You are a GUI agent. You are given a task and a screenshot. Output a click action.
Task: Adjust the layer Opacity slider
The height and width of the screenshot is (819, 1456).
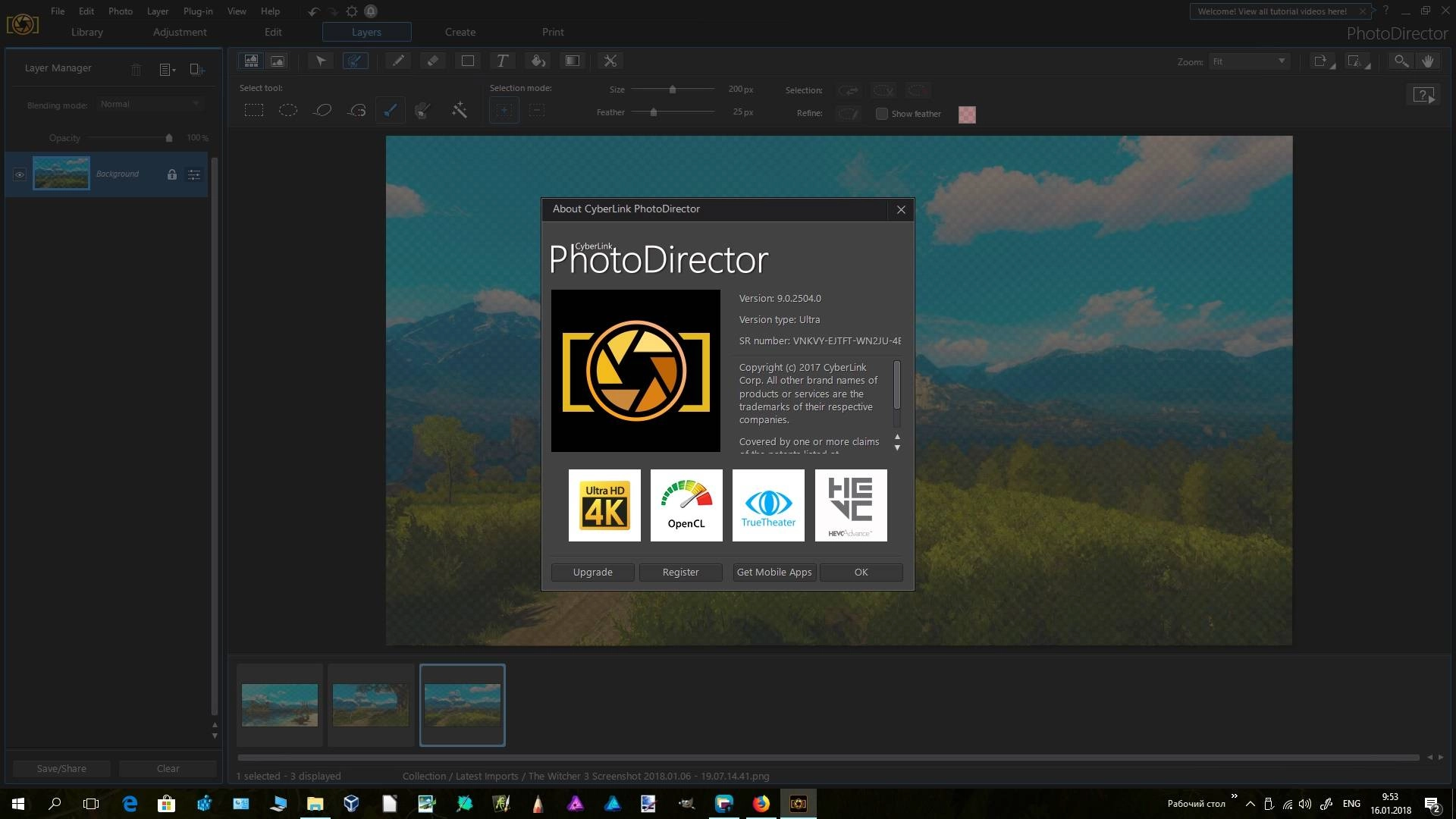tap(169, 138)
